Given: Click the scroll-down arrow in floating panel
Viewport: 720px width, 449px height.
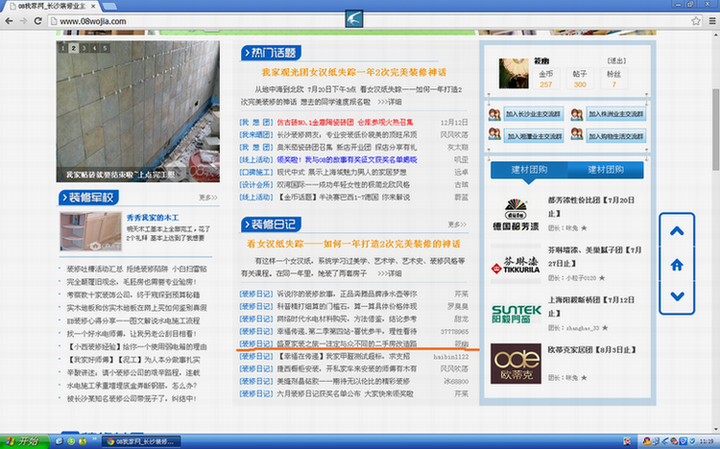Looking at the screenshot, I should (677, 296).
